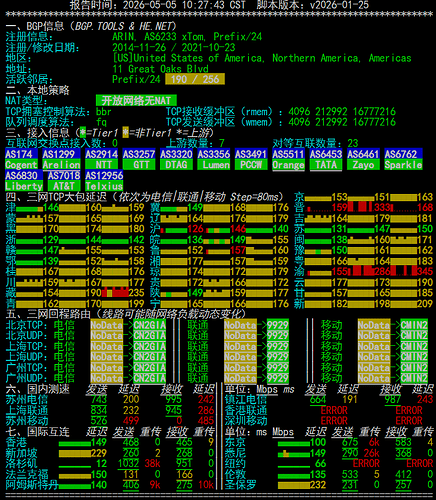Click CN2GIA in the 北京TCP 电信 row
436x500 pixels.
(150, 325)
